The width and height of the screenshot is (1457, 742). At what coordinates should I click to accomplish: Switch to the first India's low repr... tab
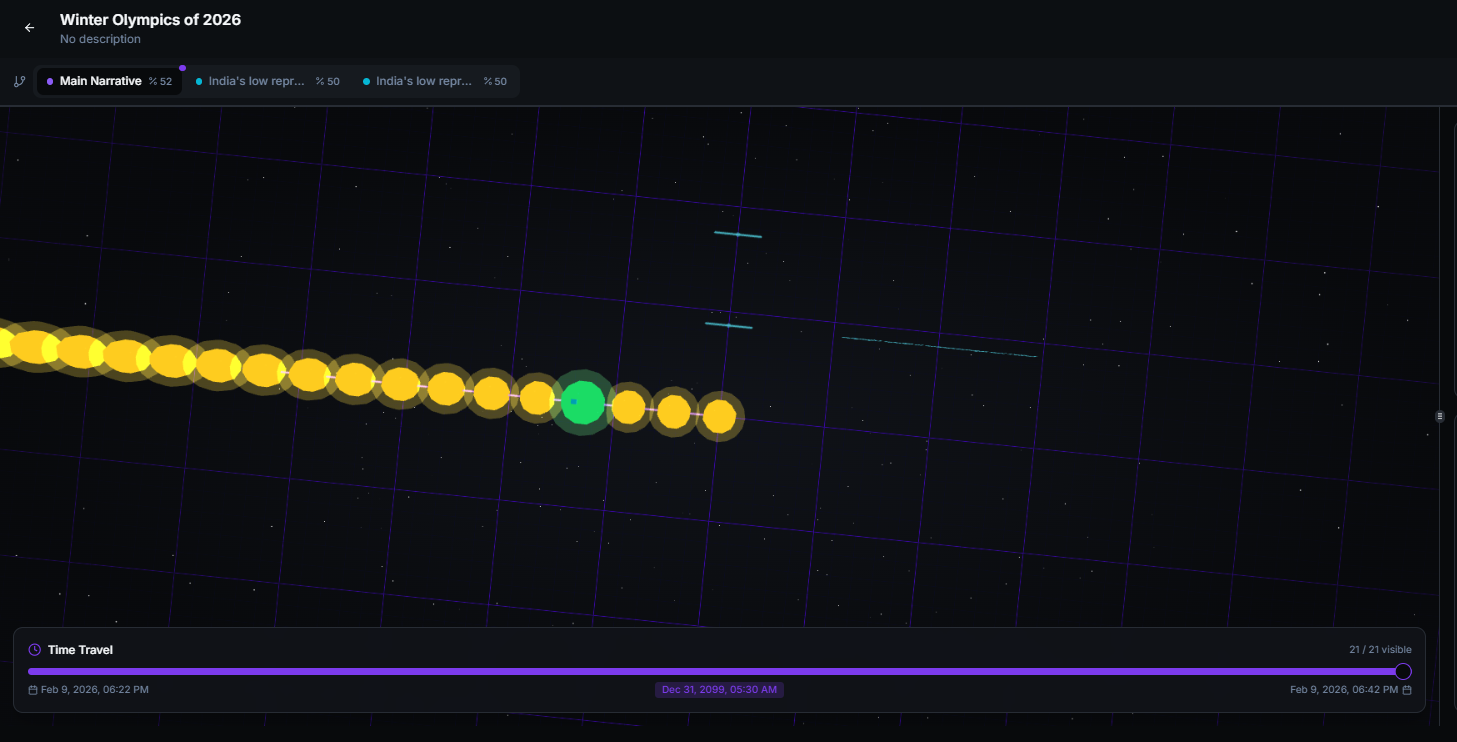[x=267, y=81]
